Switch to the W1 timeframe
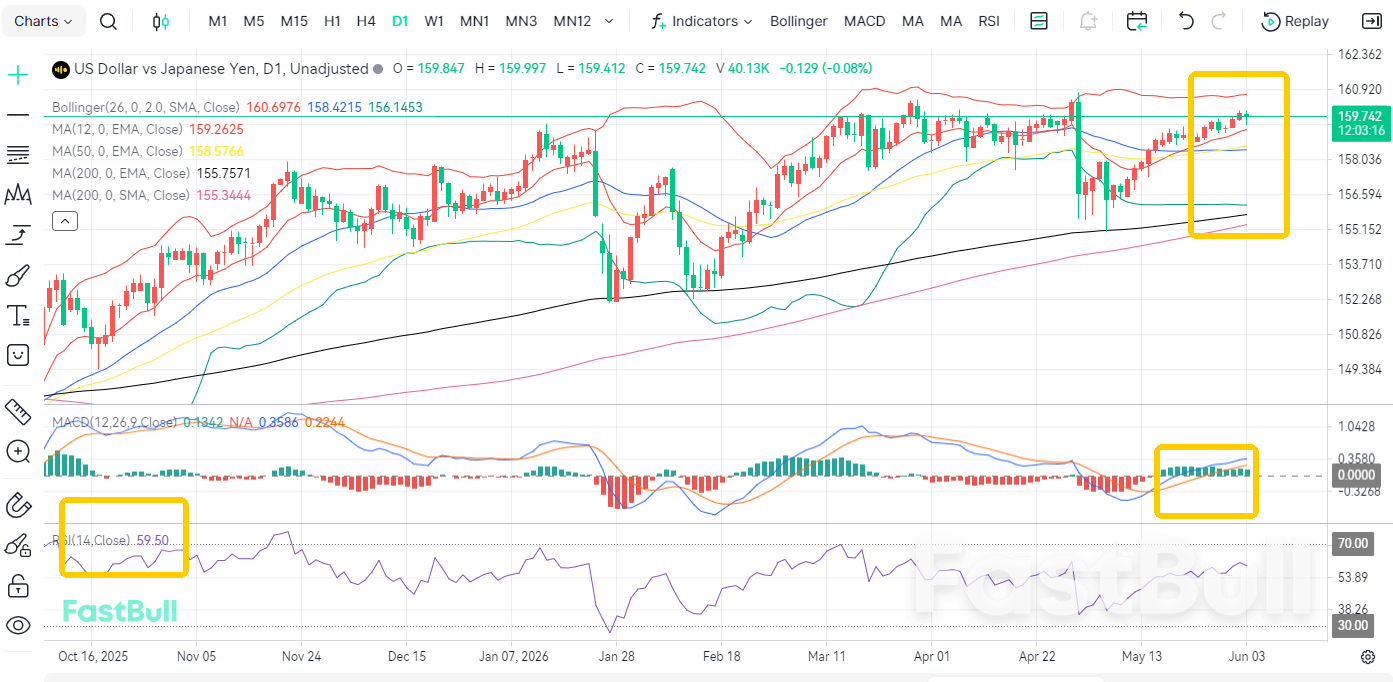The height and width of the screenshot is (682, 1393). (434, 21)
